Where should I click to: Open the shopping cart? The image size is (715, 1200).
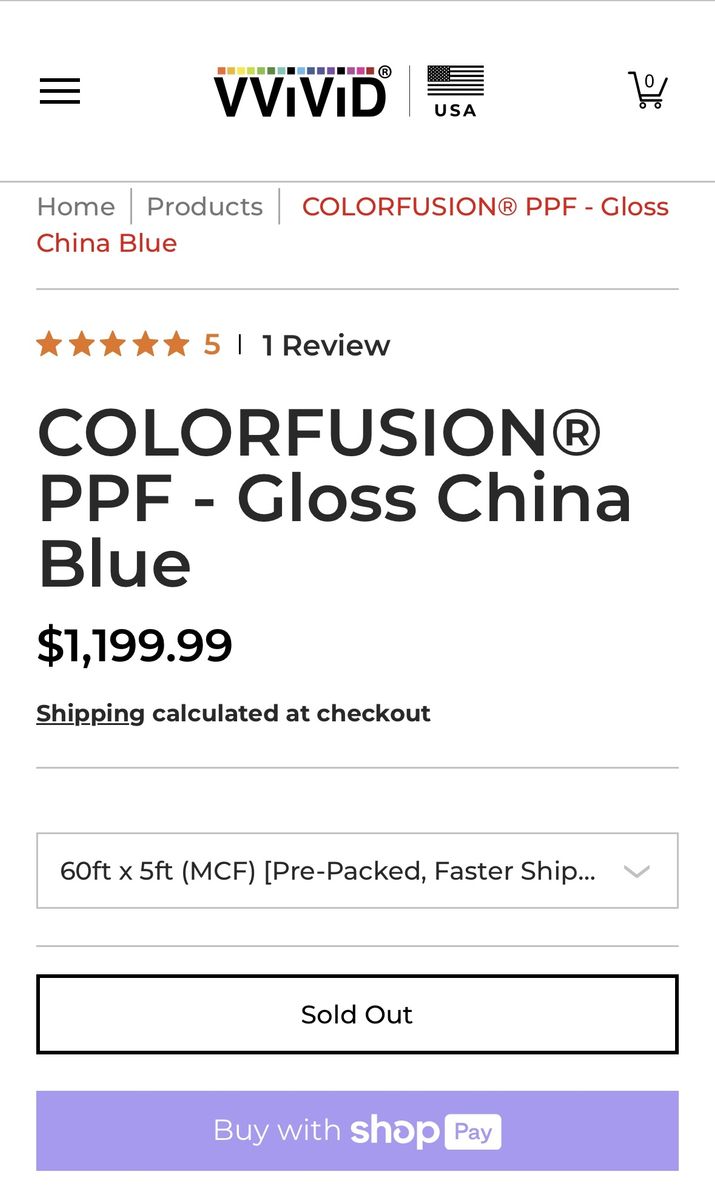[647, 90]
